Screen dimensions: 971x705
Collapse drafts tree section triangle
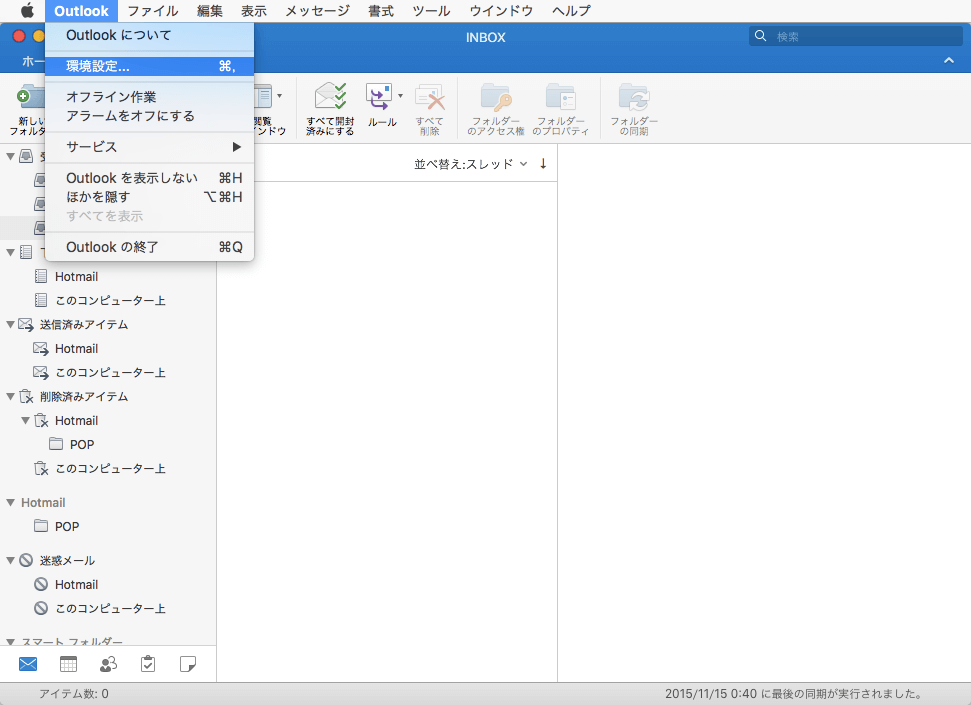[10, 252]
